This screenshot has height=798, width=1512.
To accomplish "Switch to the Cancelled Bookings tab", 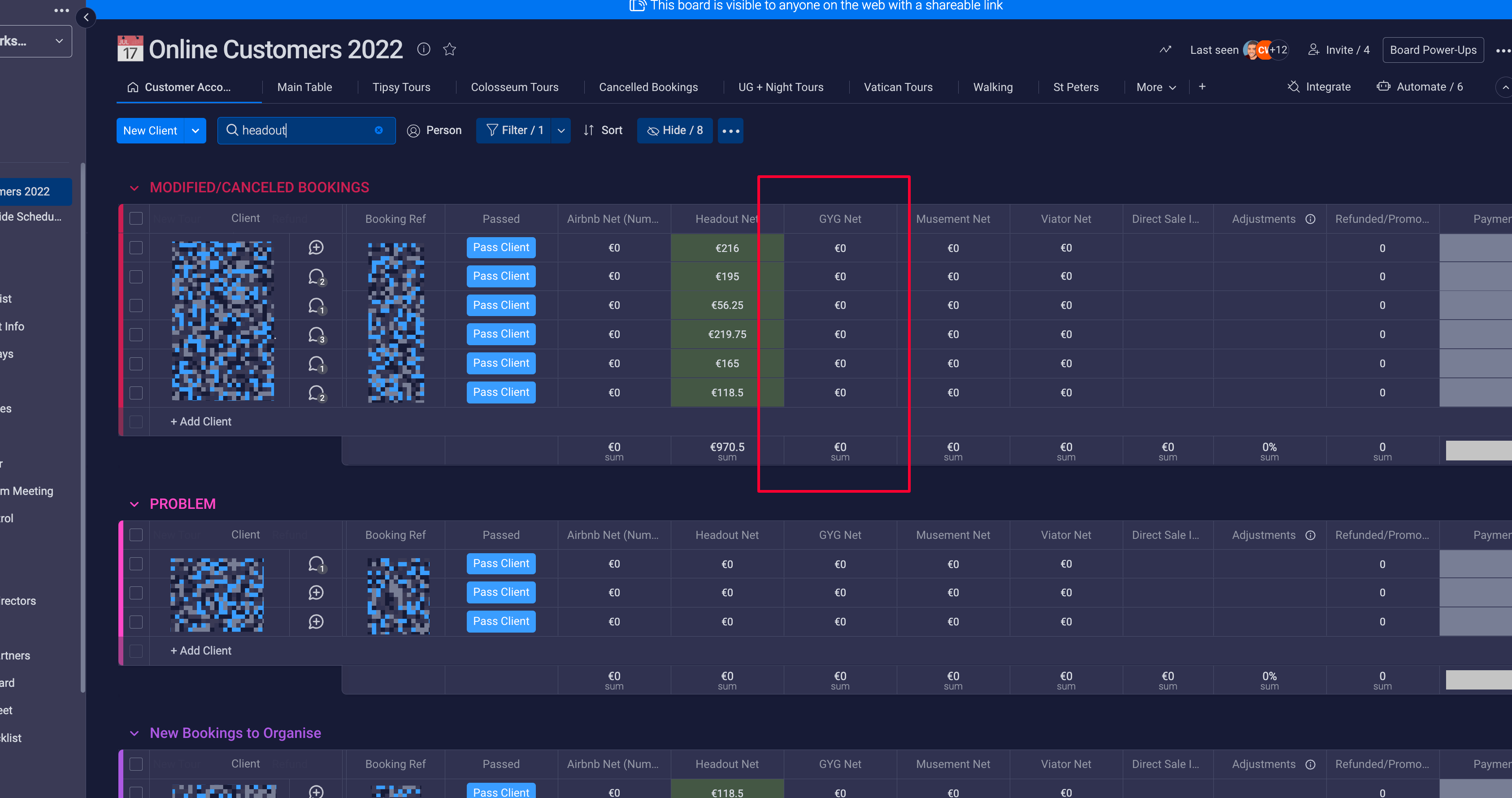I will 648,87.
